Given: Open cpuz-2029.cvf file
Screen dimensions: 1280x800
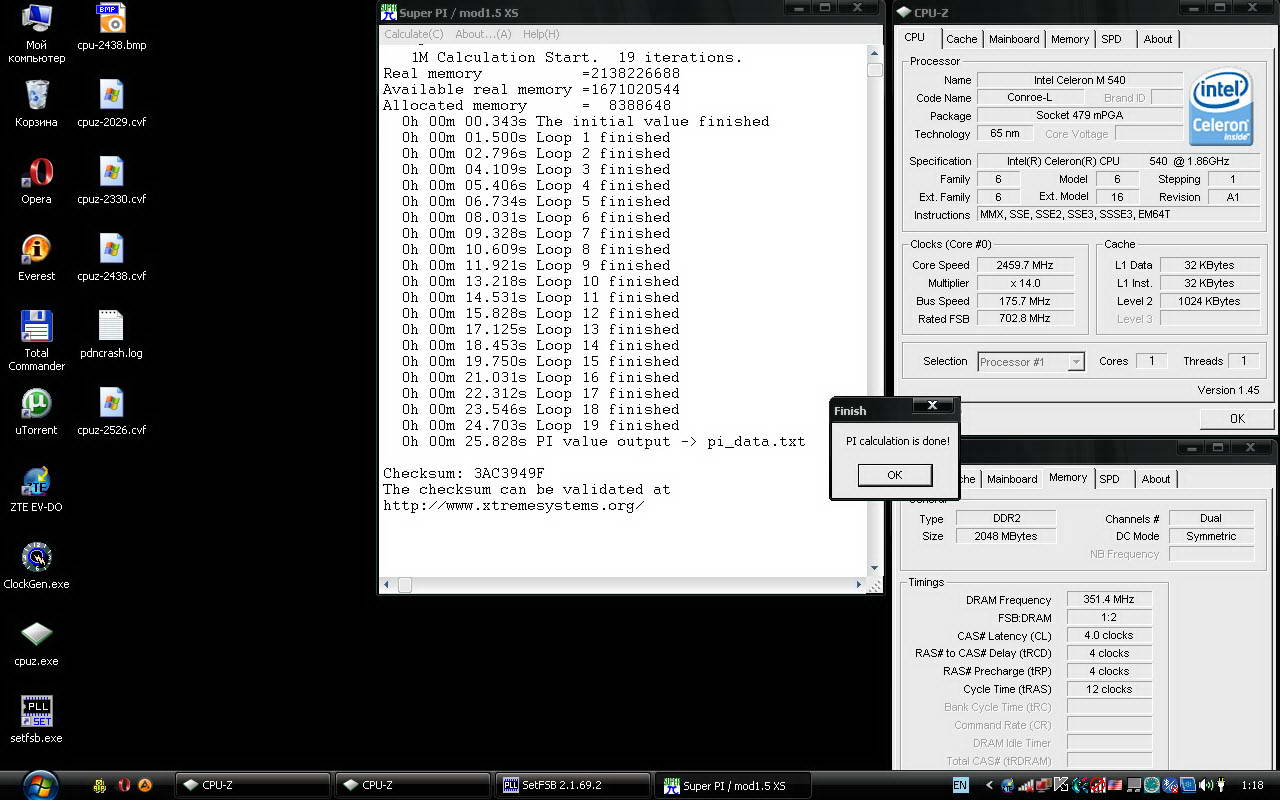Looking at the screenshot, I should 111,104.
